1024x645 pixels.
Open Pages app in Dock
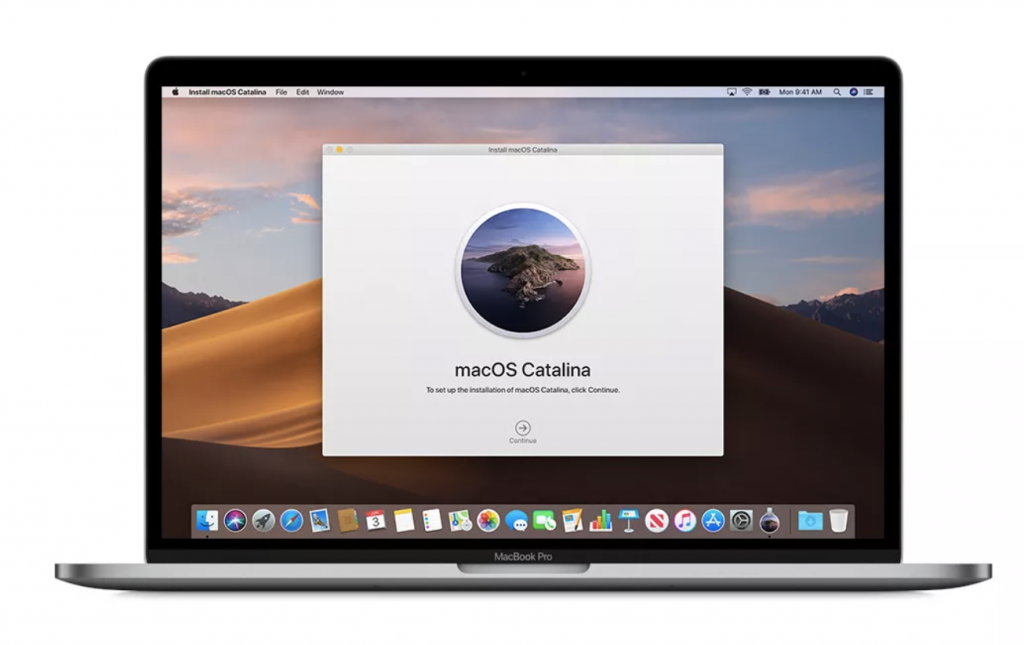(x=573, y=520)
